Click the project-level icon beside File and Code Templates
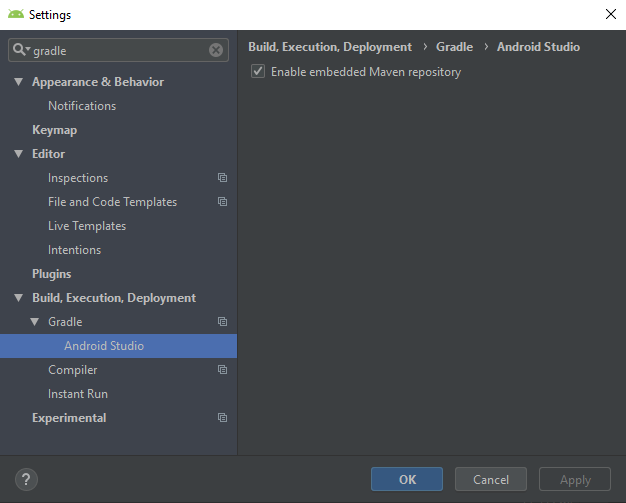This screenshot has height=503, width=626. click(222, 202)
